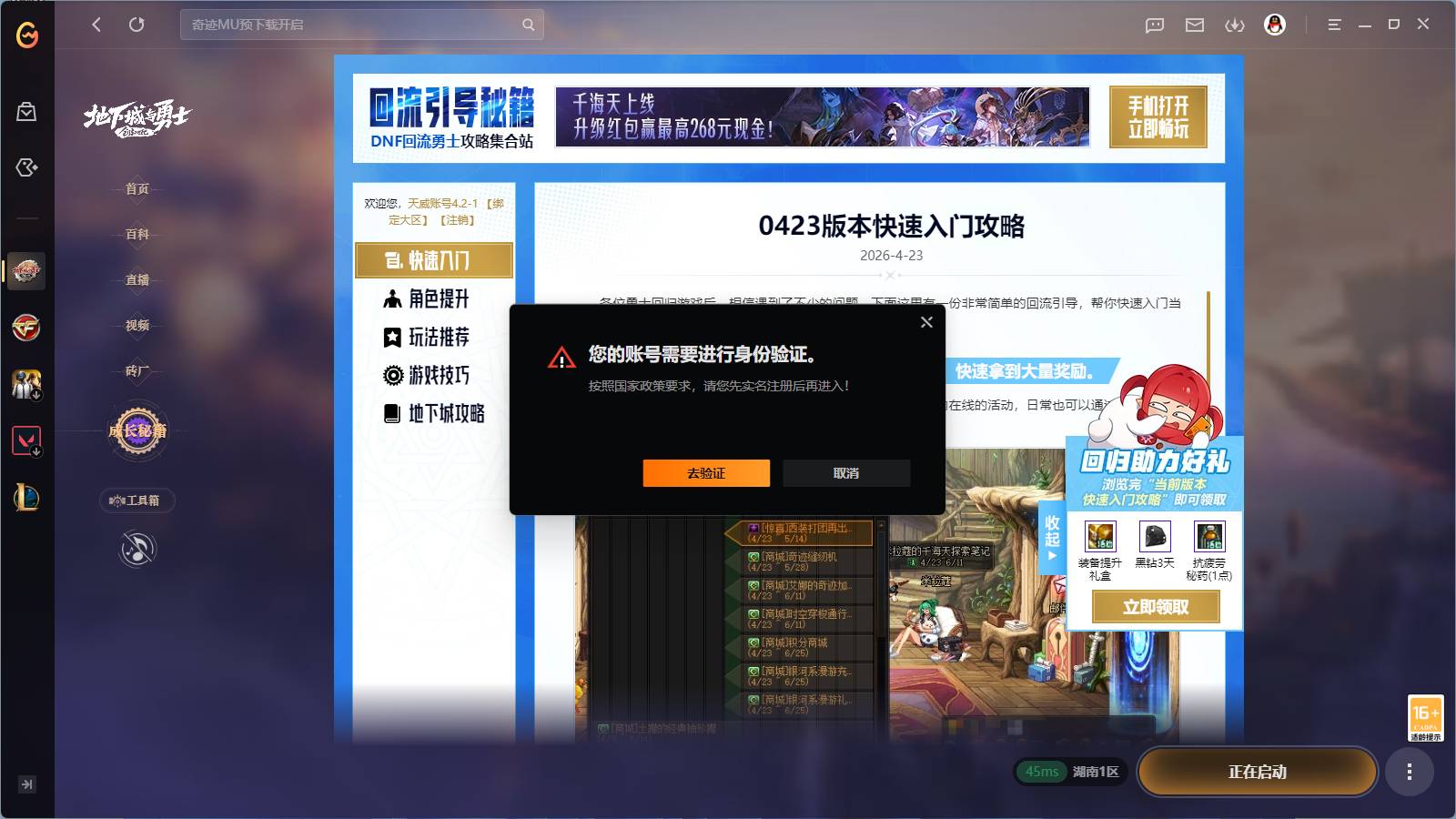
Task: Open the download manager icon
Action: point(1235,25)
